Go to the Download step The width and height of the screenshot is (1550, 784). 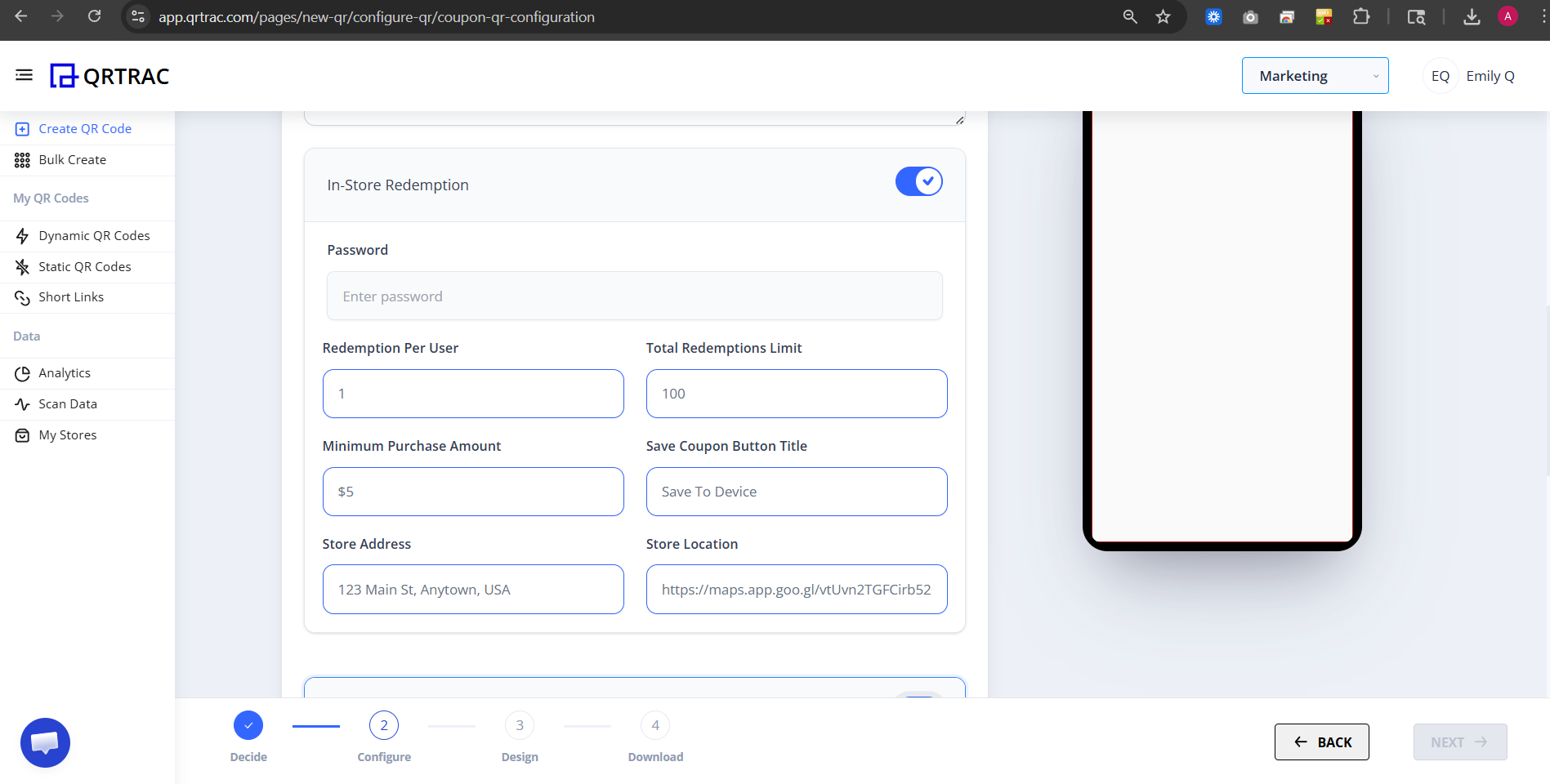[654, 724]
